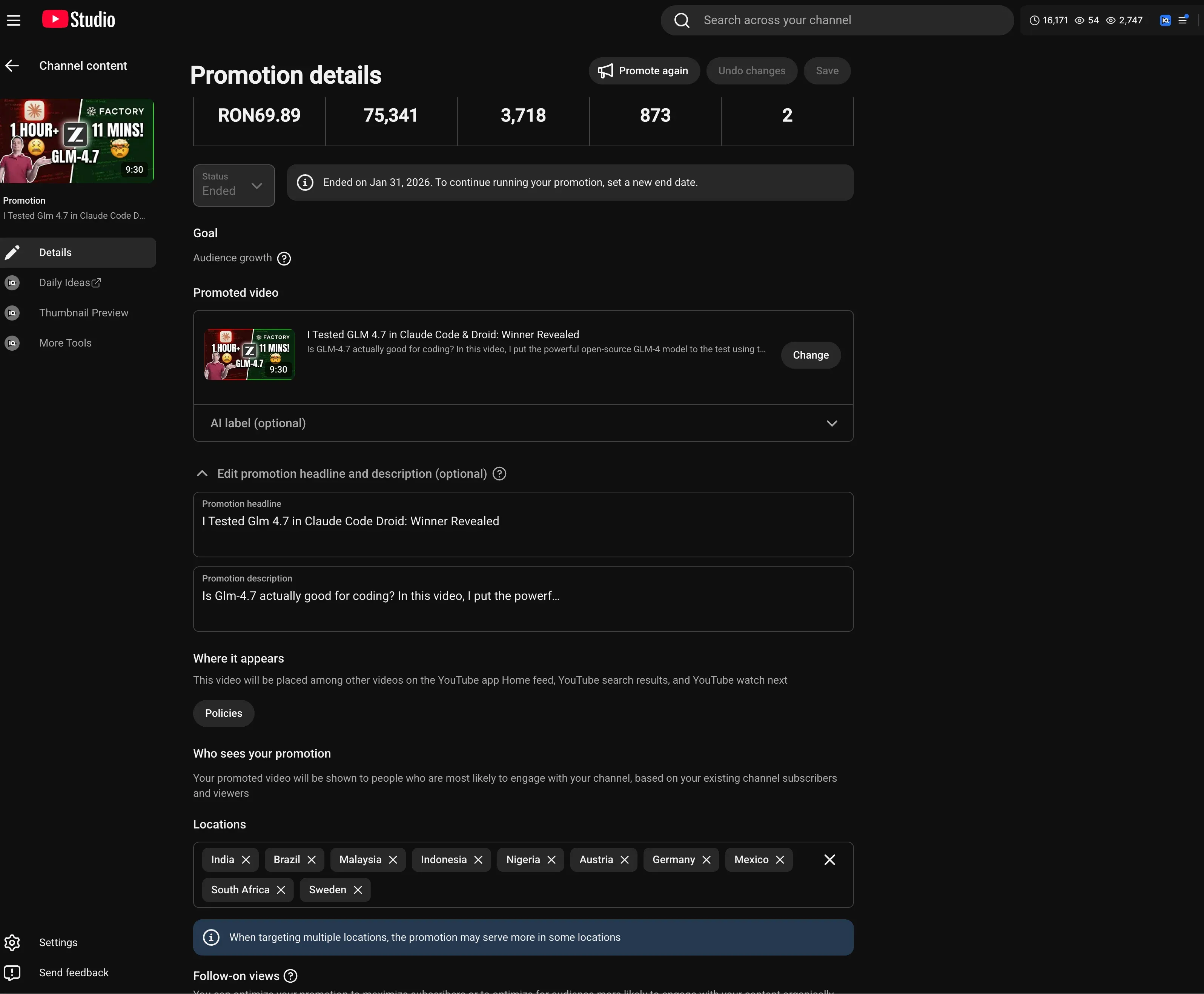Screen dimensions: 1204x994
Task: Open Daily Ideas from the sidebar
Action: click(x=78, y=283)
